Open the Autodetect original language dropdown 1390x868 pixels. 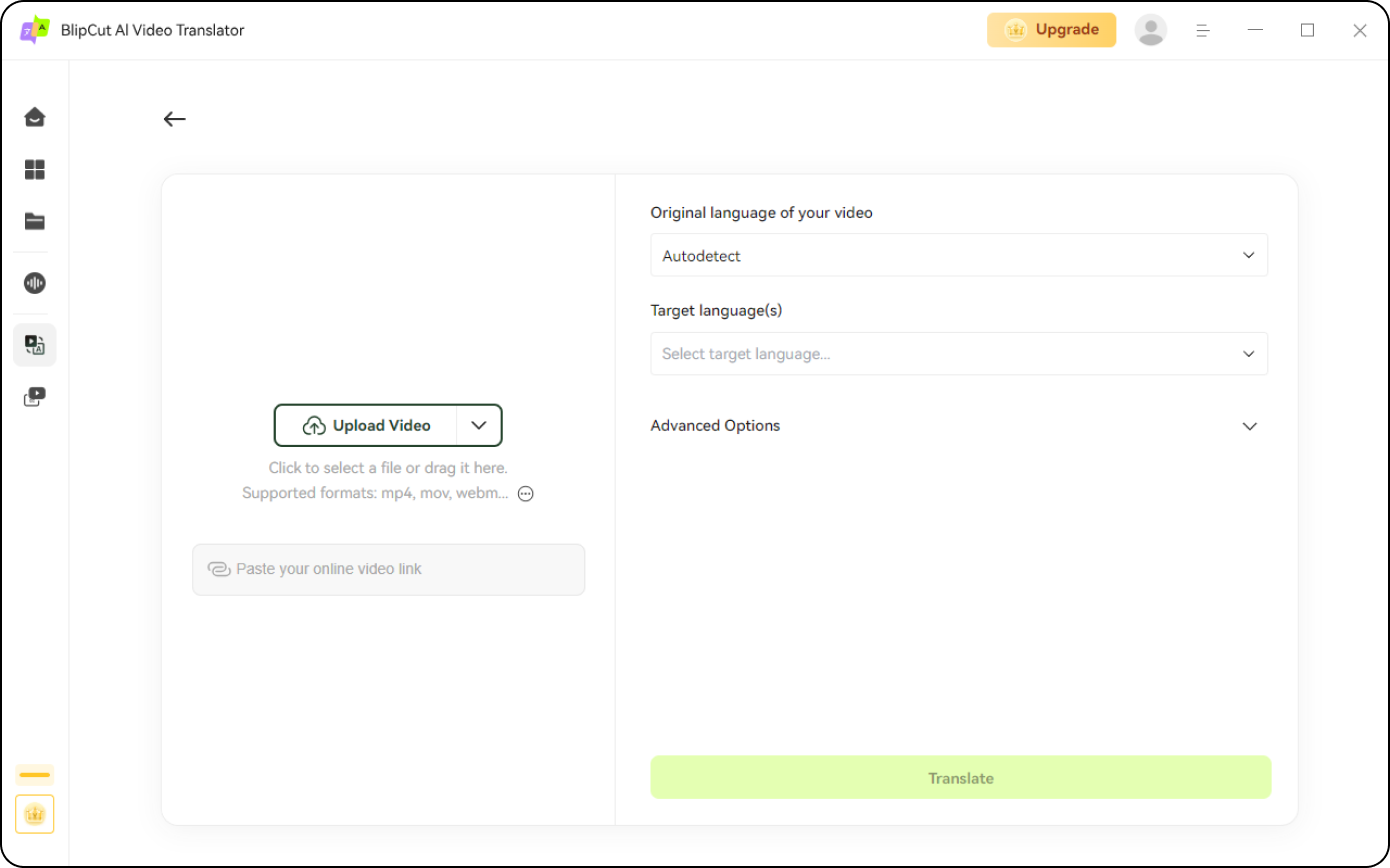(958, 255)
